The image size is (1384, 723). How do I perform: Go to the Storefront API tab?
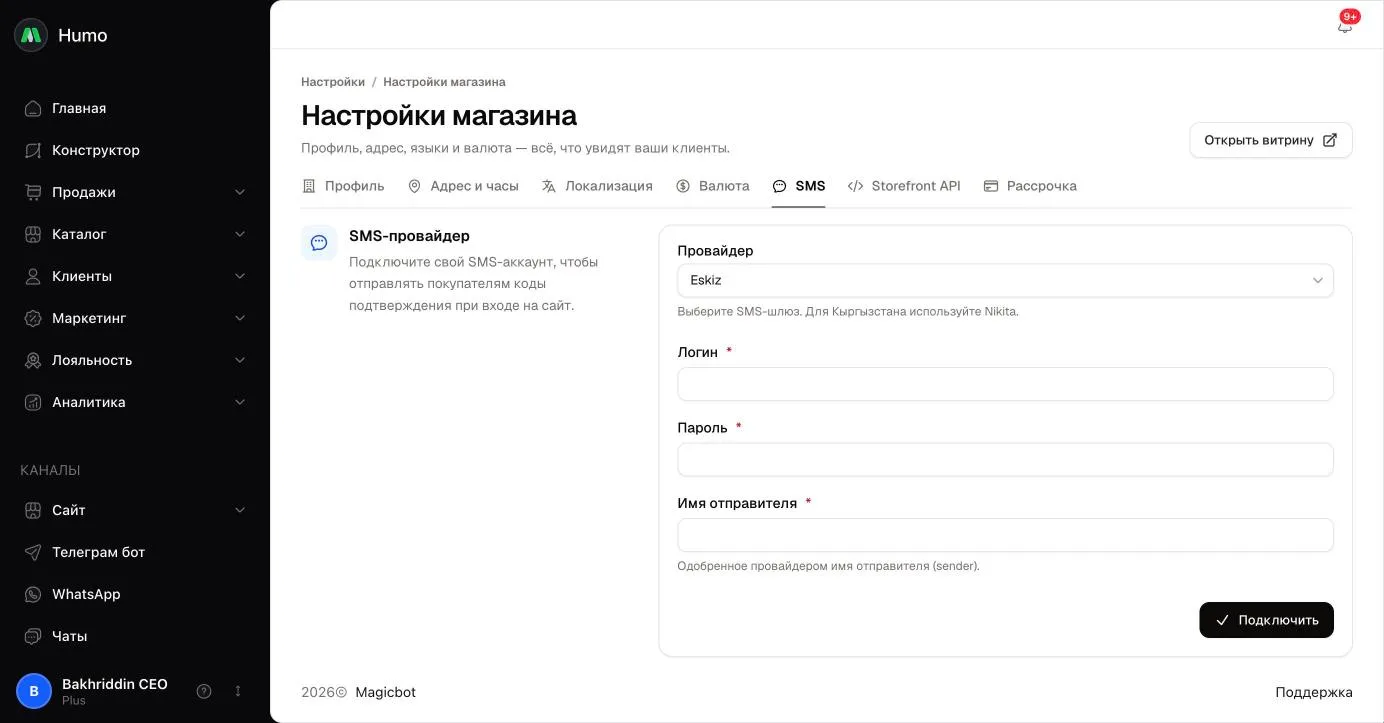pyautogui.click(x=904, y=186)
